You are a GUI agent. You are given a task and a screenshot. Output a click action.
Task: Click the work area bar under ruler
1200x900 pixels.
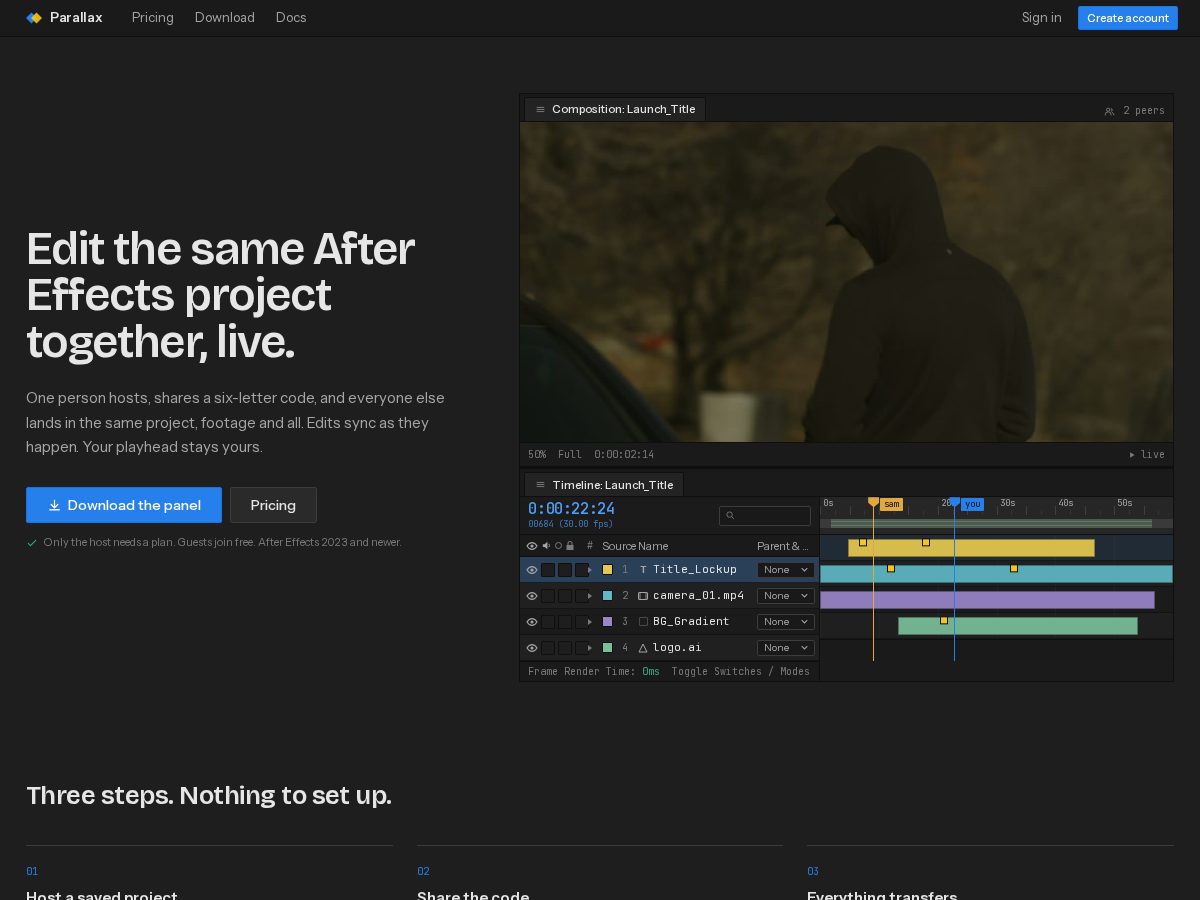991,524
